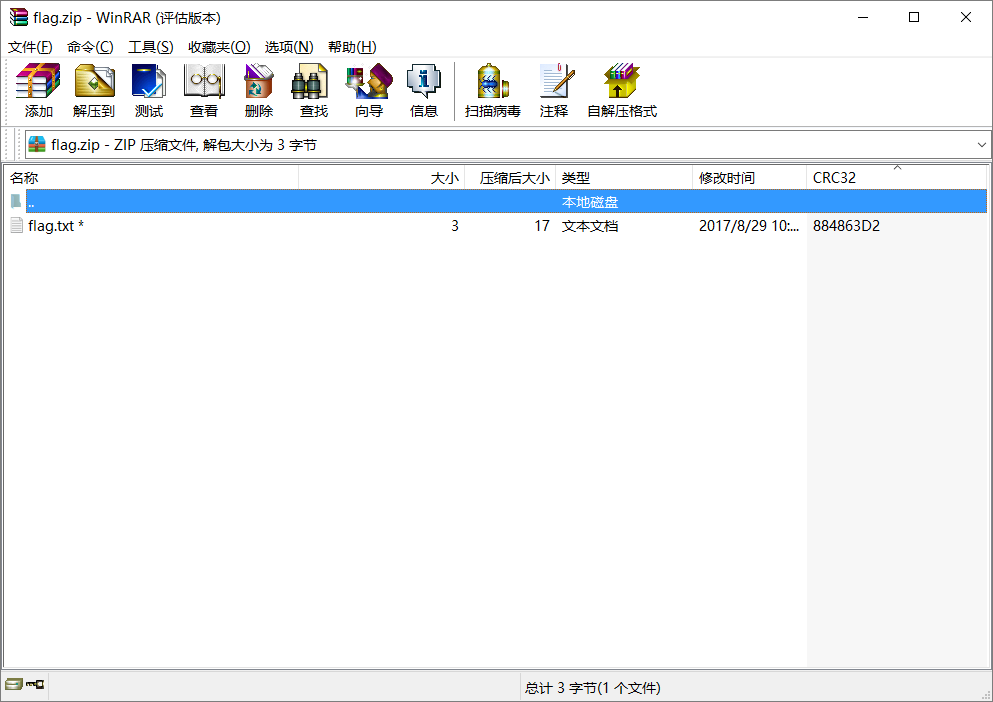Select the parent folder ".." row
The image size is (993, 702).
tap(300, 202)
